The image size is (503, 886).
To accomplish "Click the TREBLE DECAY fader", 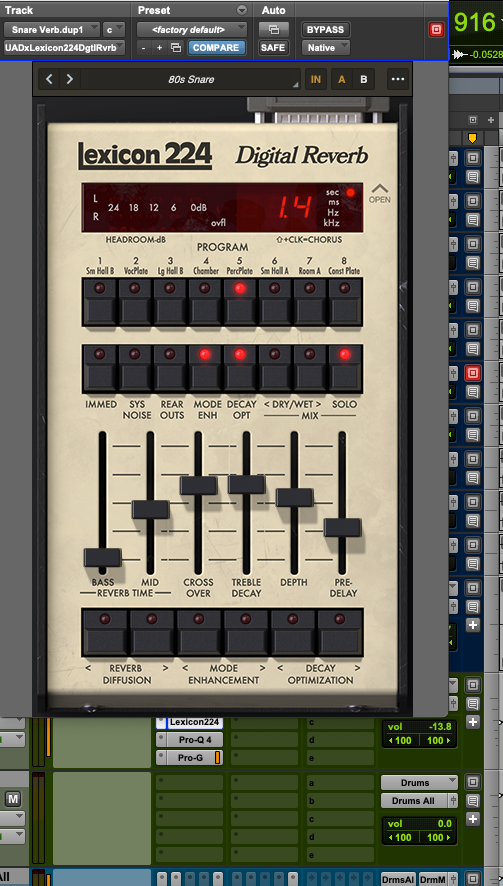I will pyautogui.click(x=246, y=484).
